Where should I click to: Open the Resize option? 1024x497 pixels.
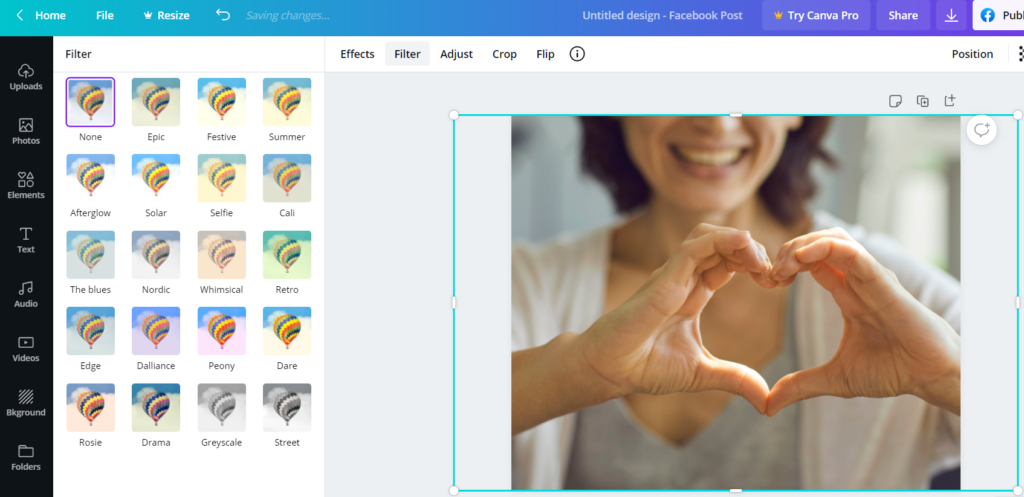[167, 15]
